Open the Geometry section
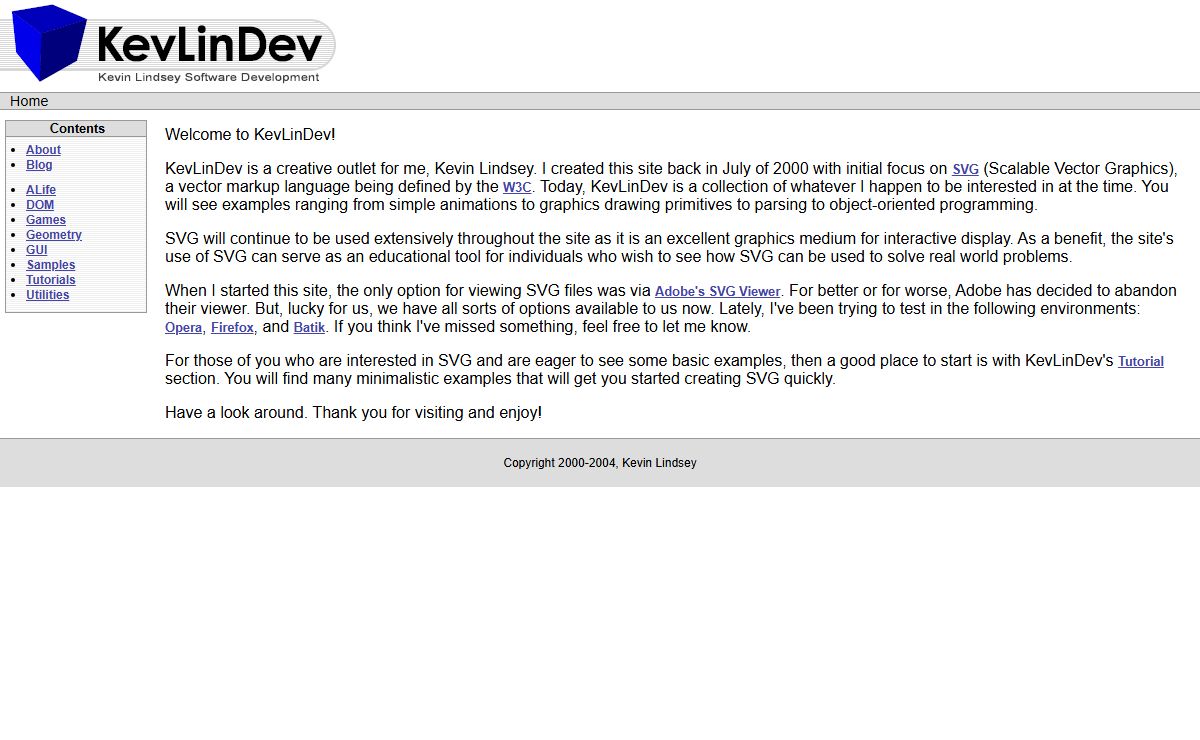Image resolution: width=1200 pixels, height=740 pixels. click(54, 235)
